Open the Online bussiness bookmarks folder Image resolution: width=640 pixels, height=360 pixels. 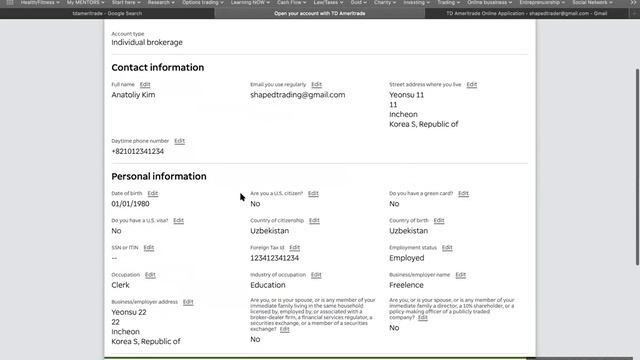coord(489,2)
